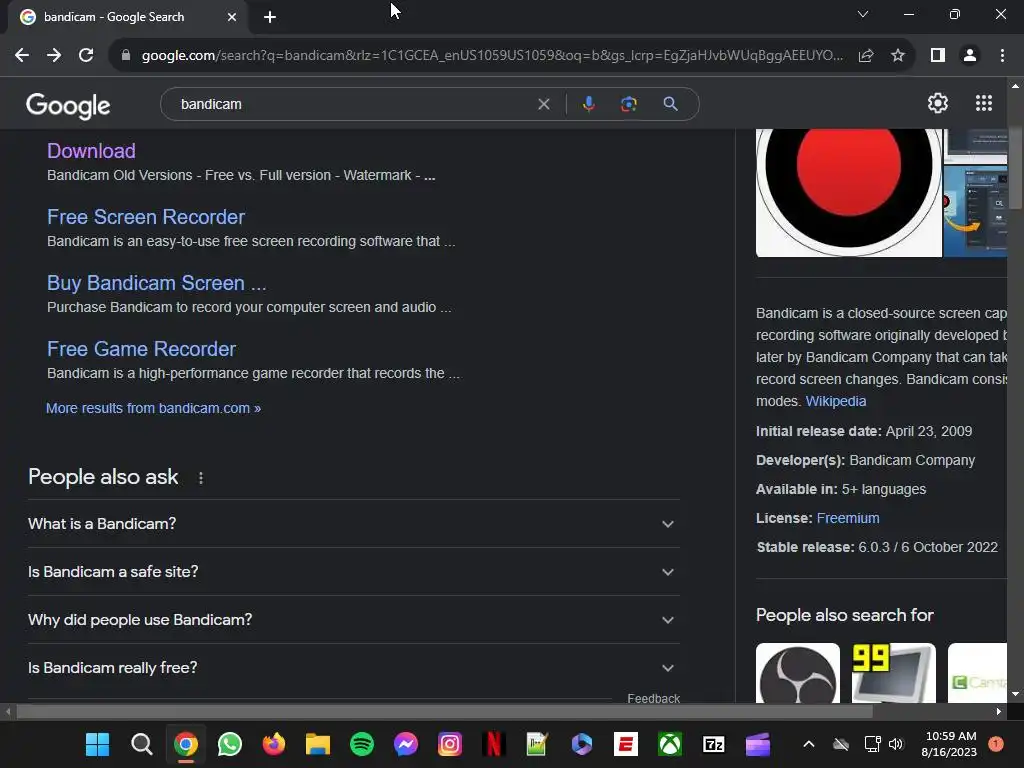Open the Free Game Recorder result
The height and width of the screenshot is (768, 1024).
point(141,349)
